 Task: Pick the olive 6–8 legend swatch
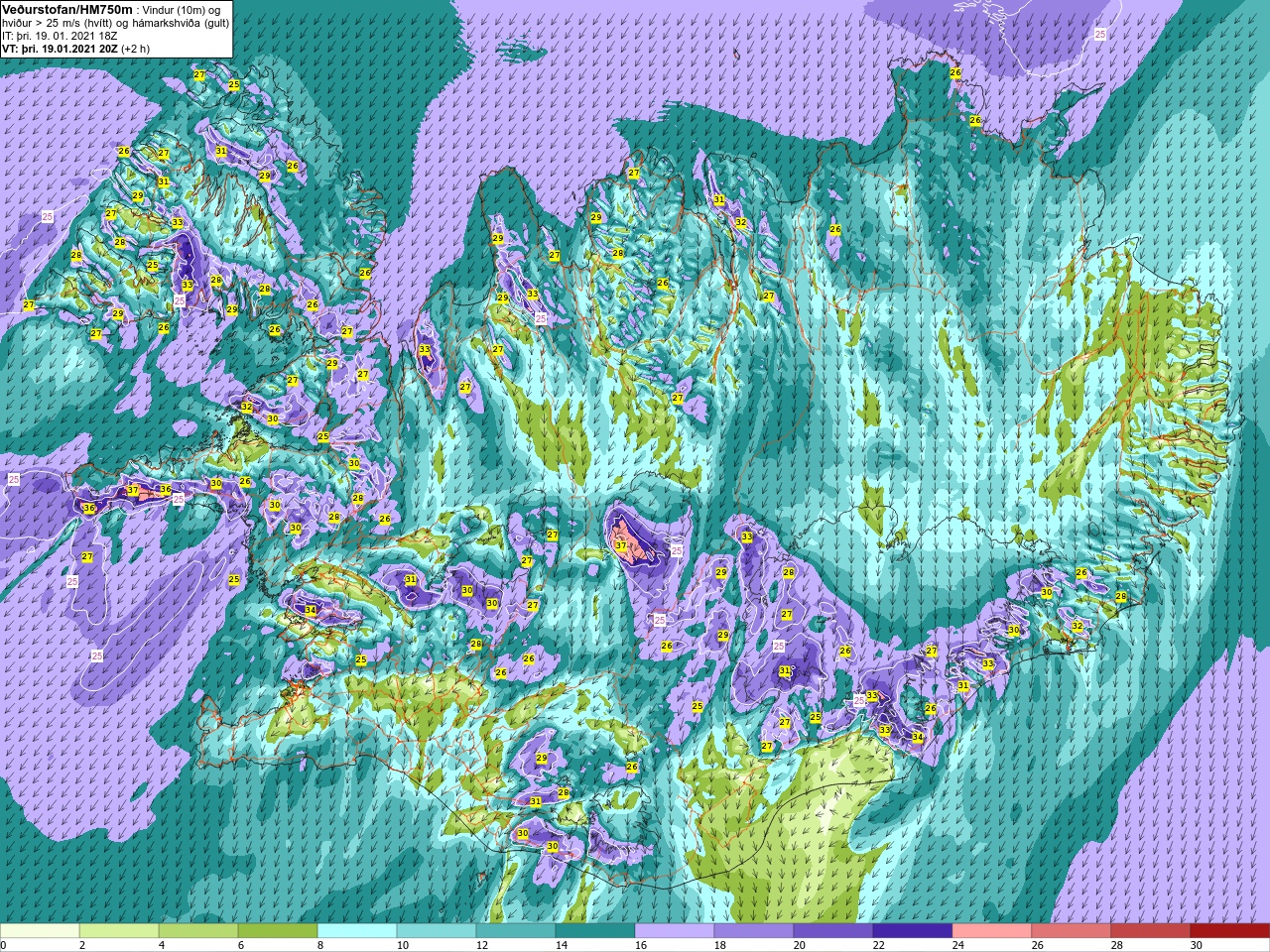tap(278, 931)
